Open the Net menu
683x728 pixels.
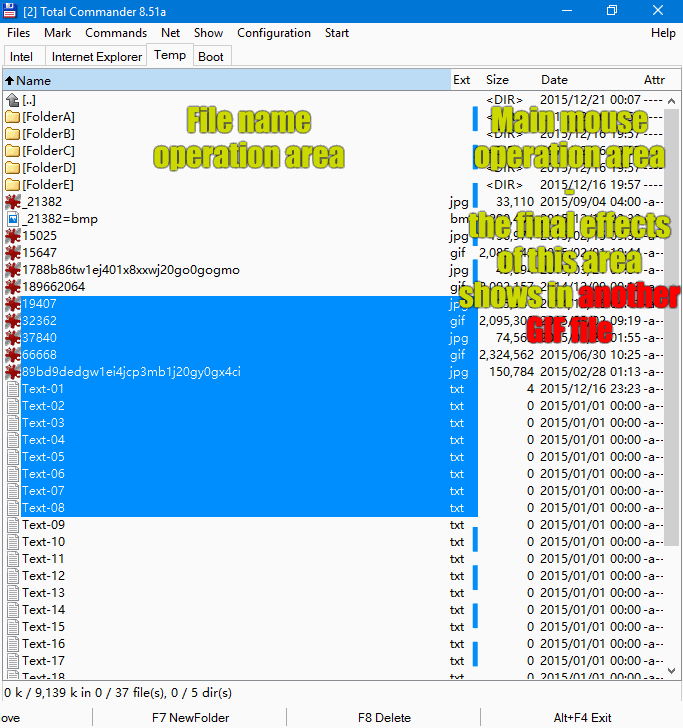point(170,33)
